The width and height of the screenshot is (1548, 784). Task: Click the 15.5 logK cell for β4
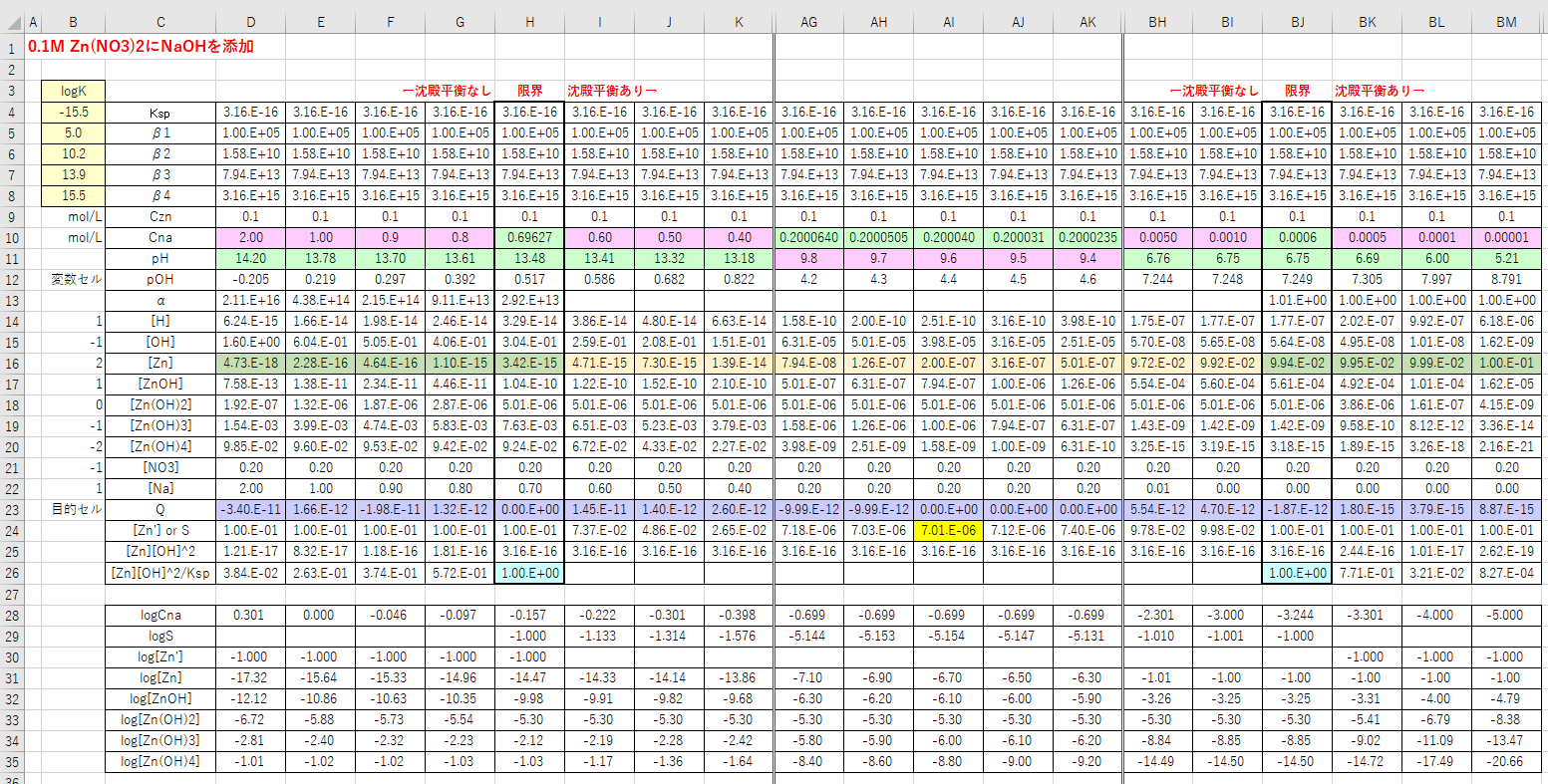[74, 195]
